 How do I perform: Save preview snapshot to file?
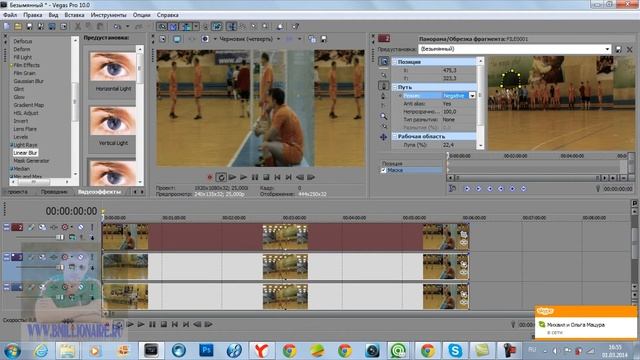pos(324,39)
